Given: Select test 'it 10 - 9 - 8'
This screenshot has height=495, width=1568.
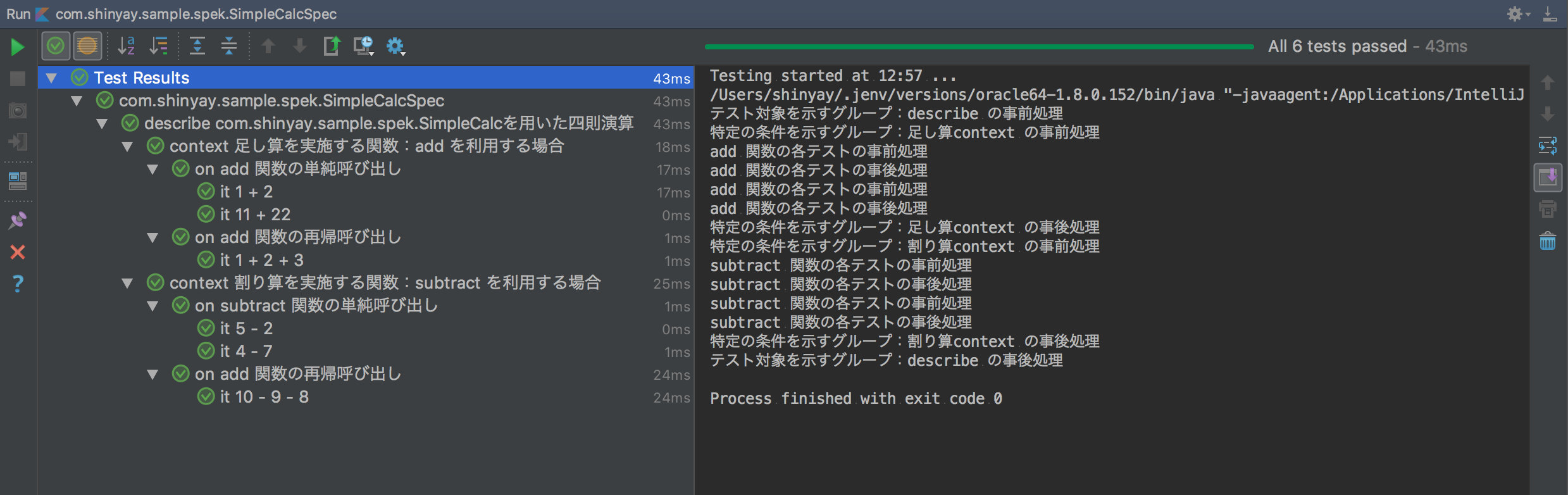Looking at the screenshot, I should coord(264,397).
